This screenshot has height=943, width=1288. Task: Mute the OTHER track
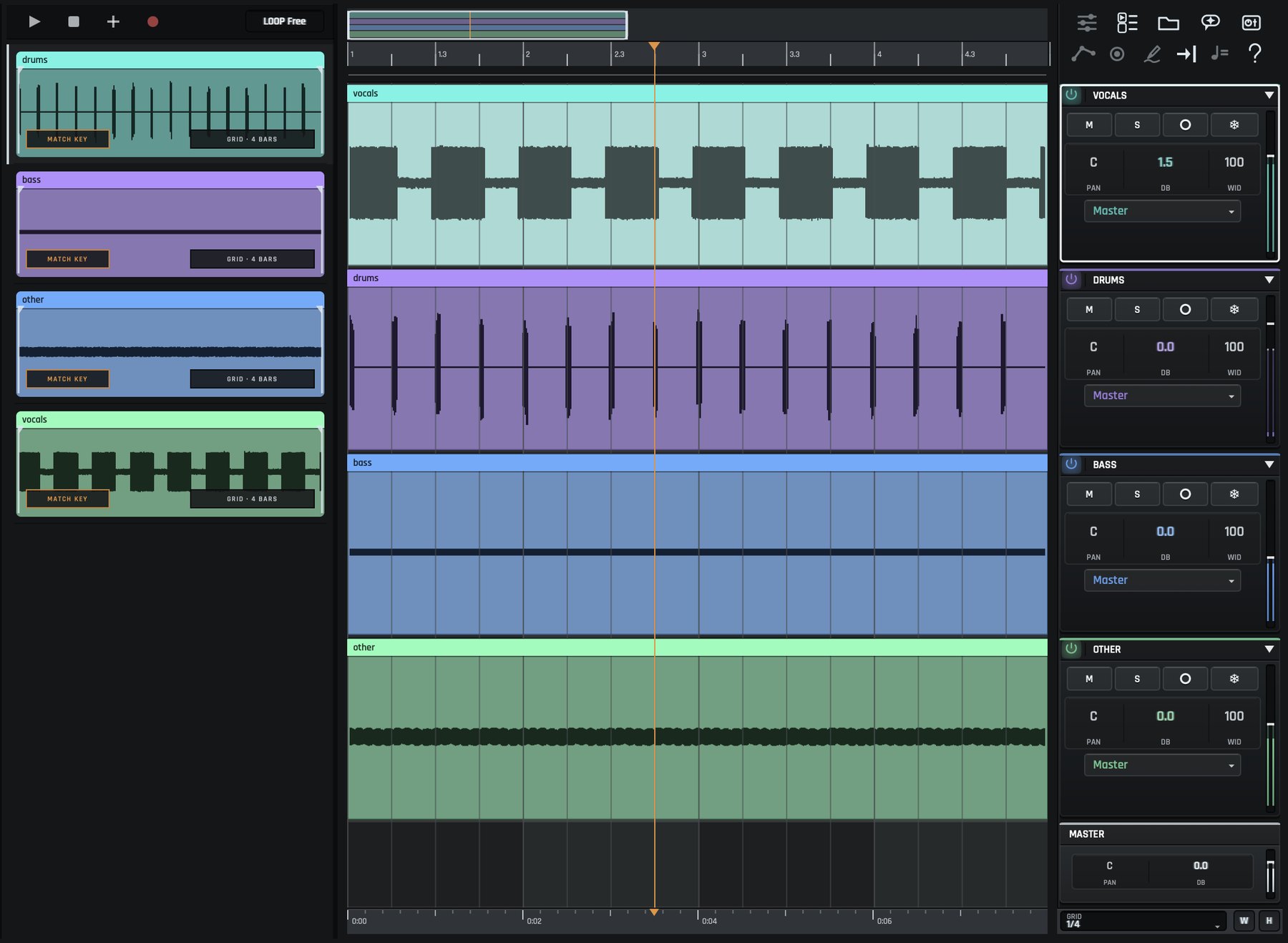coord(1089,678)
